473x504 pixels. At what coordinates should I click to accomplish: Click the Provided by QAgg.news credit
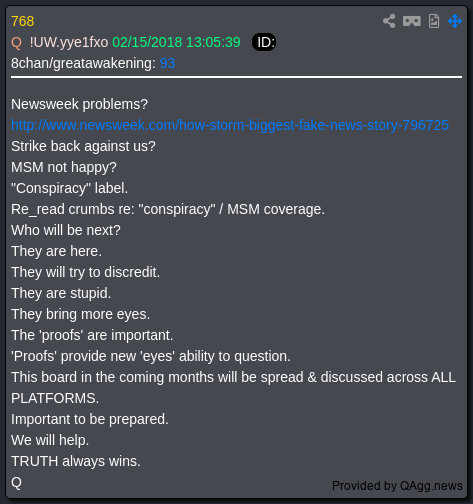click(397, 486)
